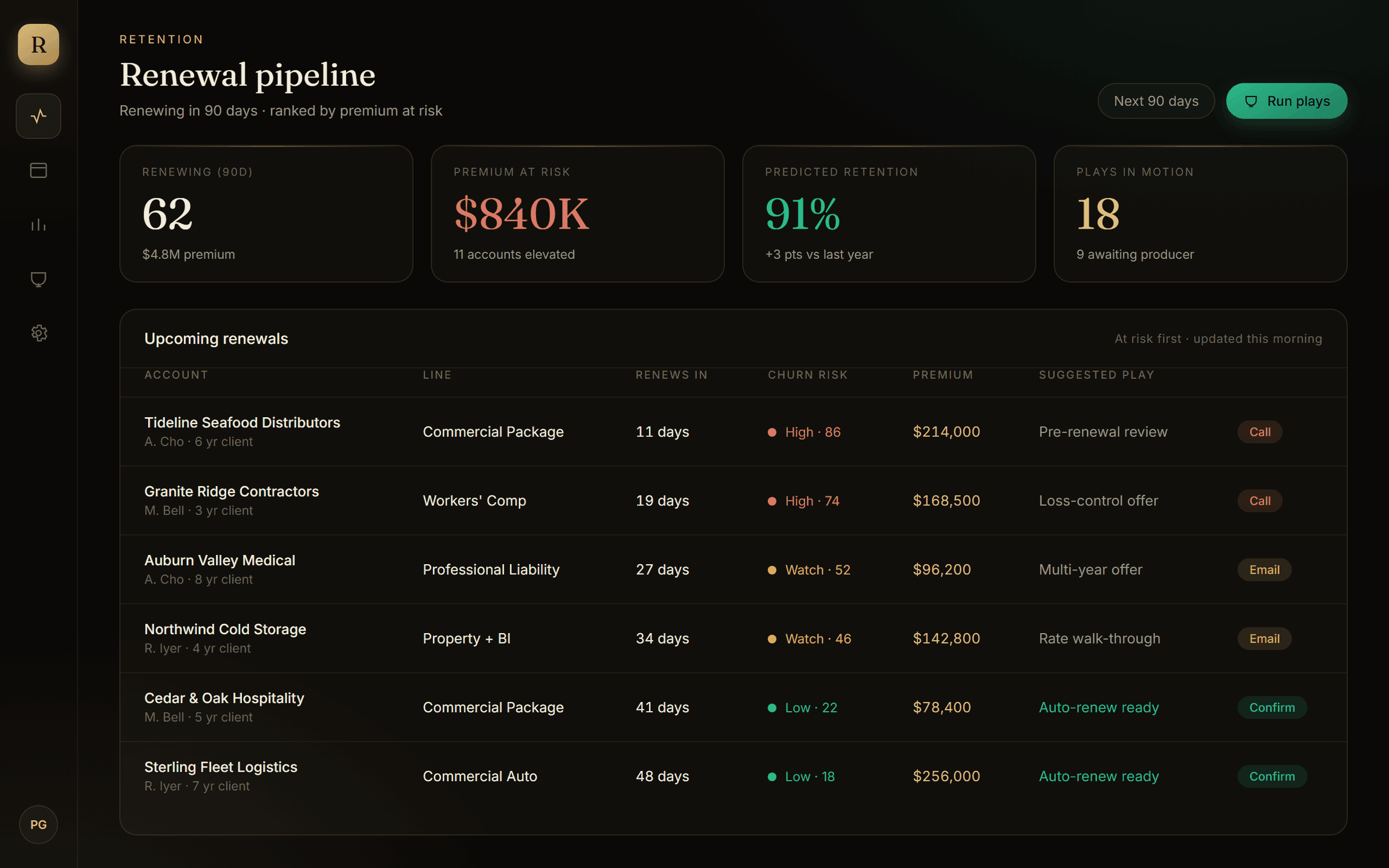Image resolution: width=1389 pixels, height=868 pixels.
Task: Open the bar chart analytics sidebar icon
Action: (38, 225)
